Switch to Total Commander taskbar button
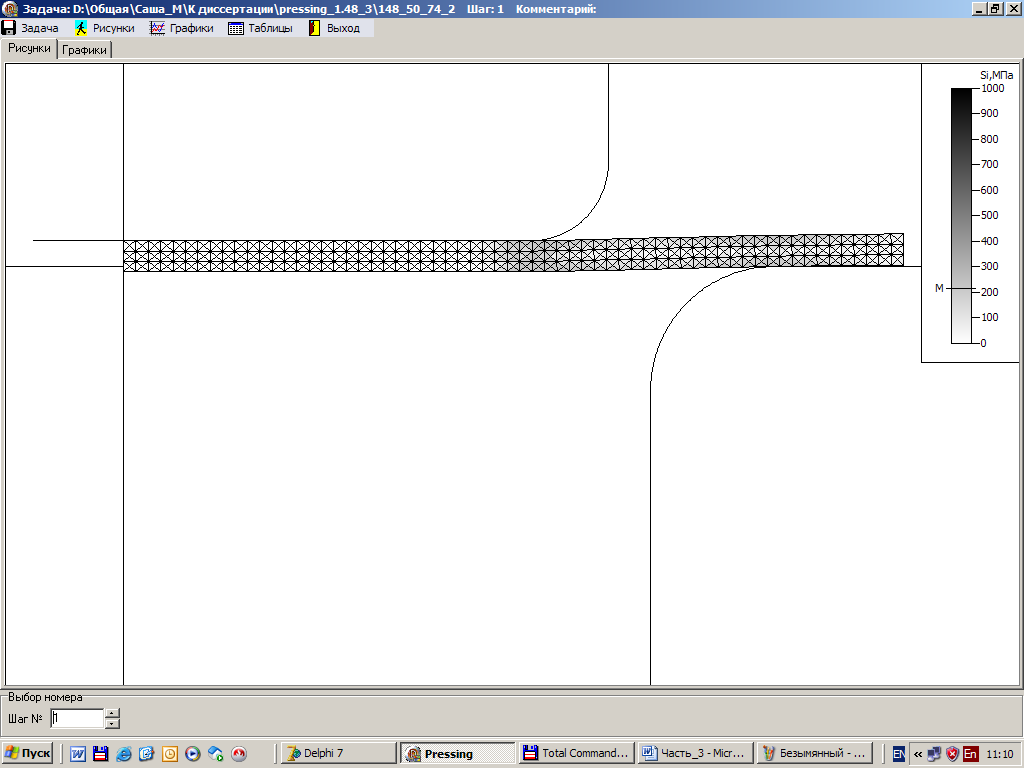Viewport: 1024px width, 768px height. [576, 753]
